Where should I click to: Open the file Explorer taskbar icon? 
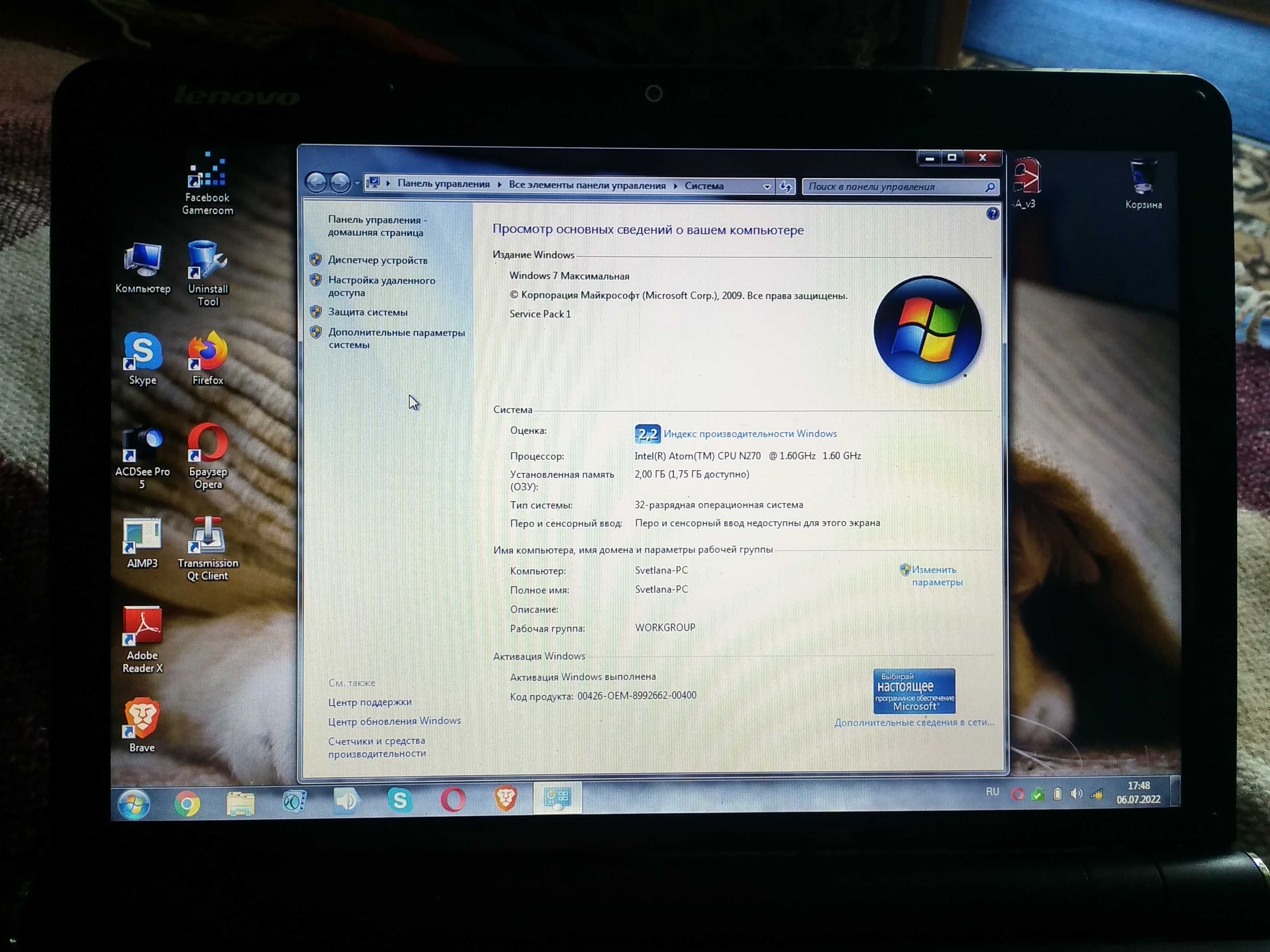240,803
